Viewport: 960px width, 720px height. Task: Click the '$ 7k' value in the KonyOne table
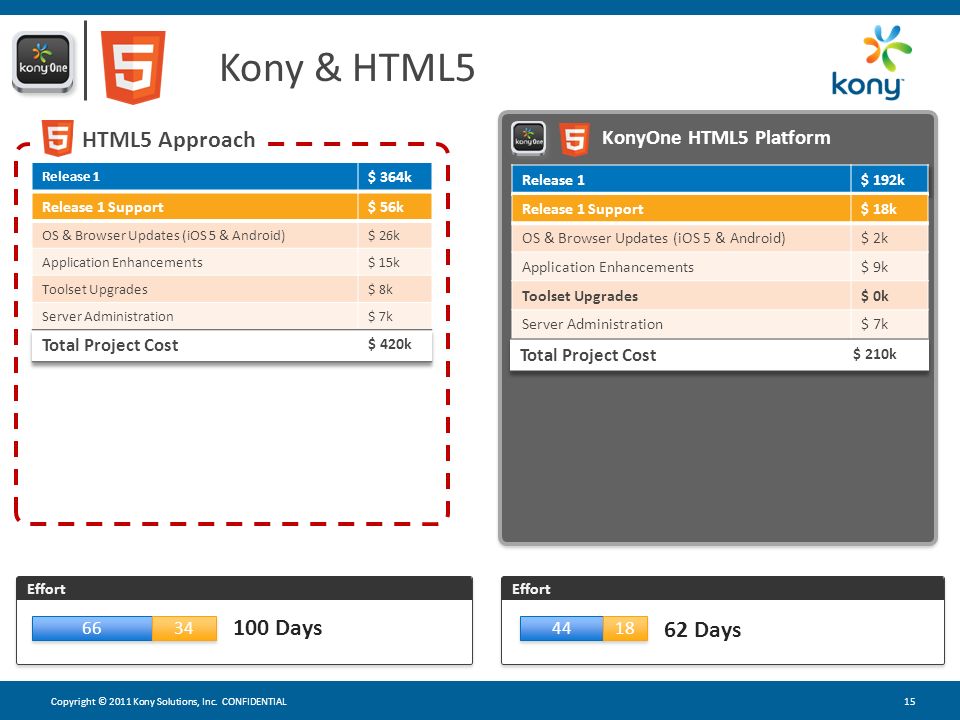coord(874,324)
